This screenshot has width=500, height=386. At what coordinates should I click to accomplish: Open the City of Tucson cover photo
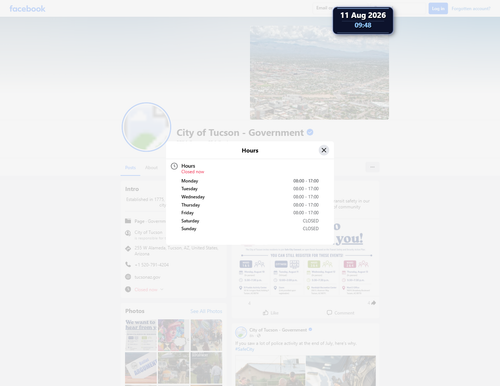[x=319, y=73]
